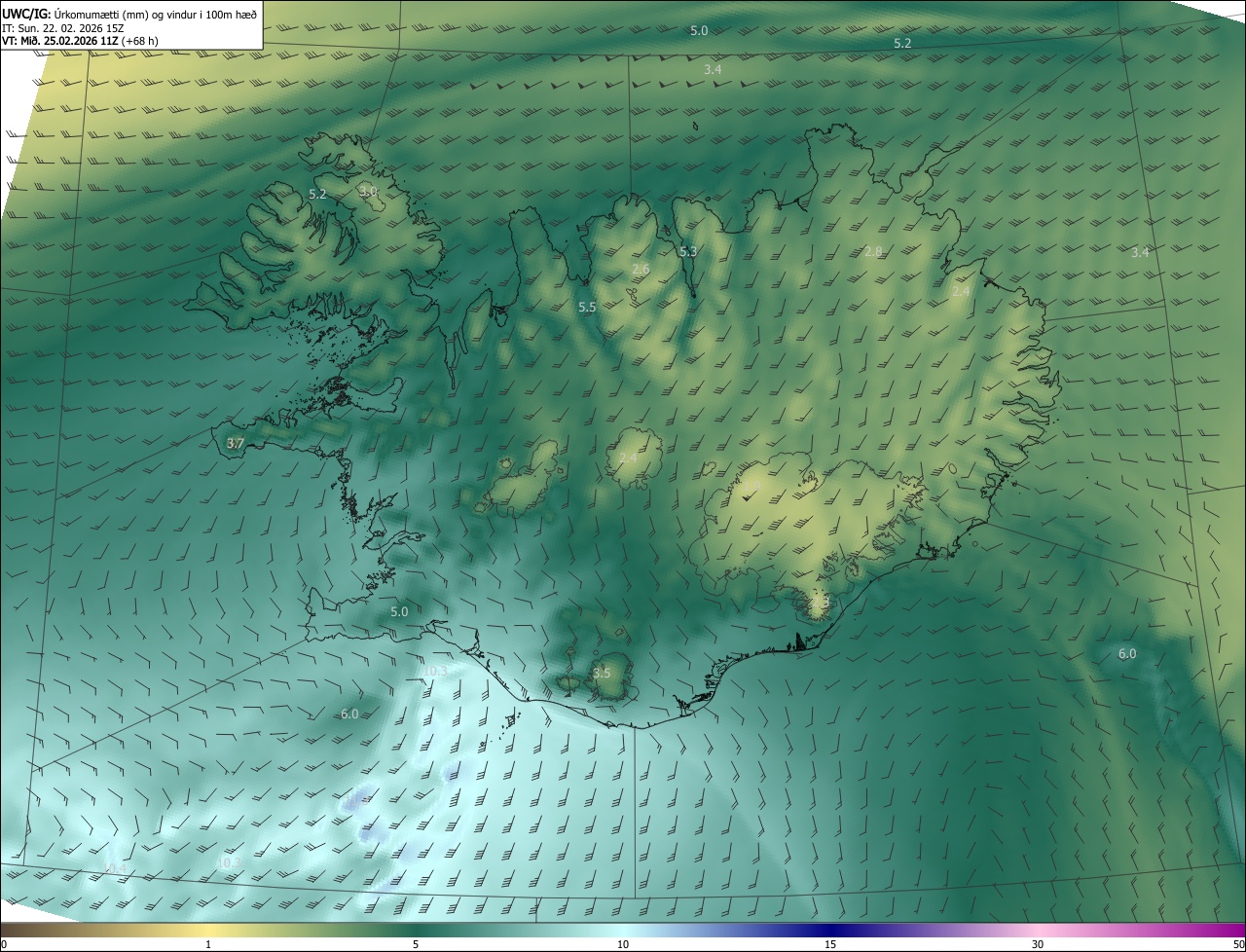Click the 6.0 value label southwest of Reykjanes
1246x952 pixels.
[x=349, y=714]
